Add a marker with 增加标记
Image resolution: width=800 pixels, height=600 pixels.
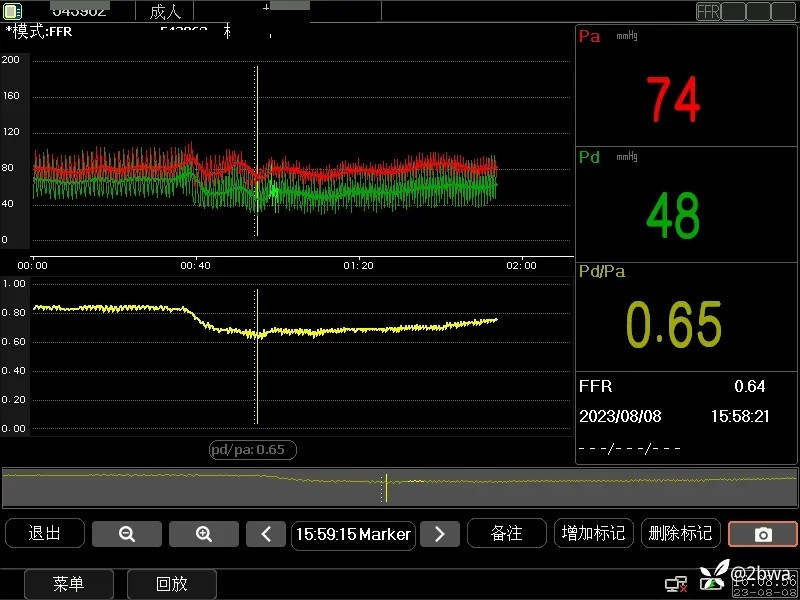[x=594, y=533]
